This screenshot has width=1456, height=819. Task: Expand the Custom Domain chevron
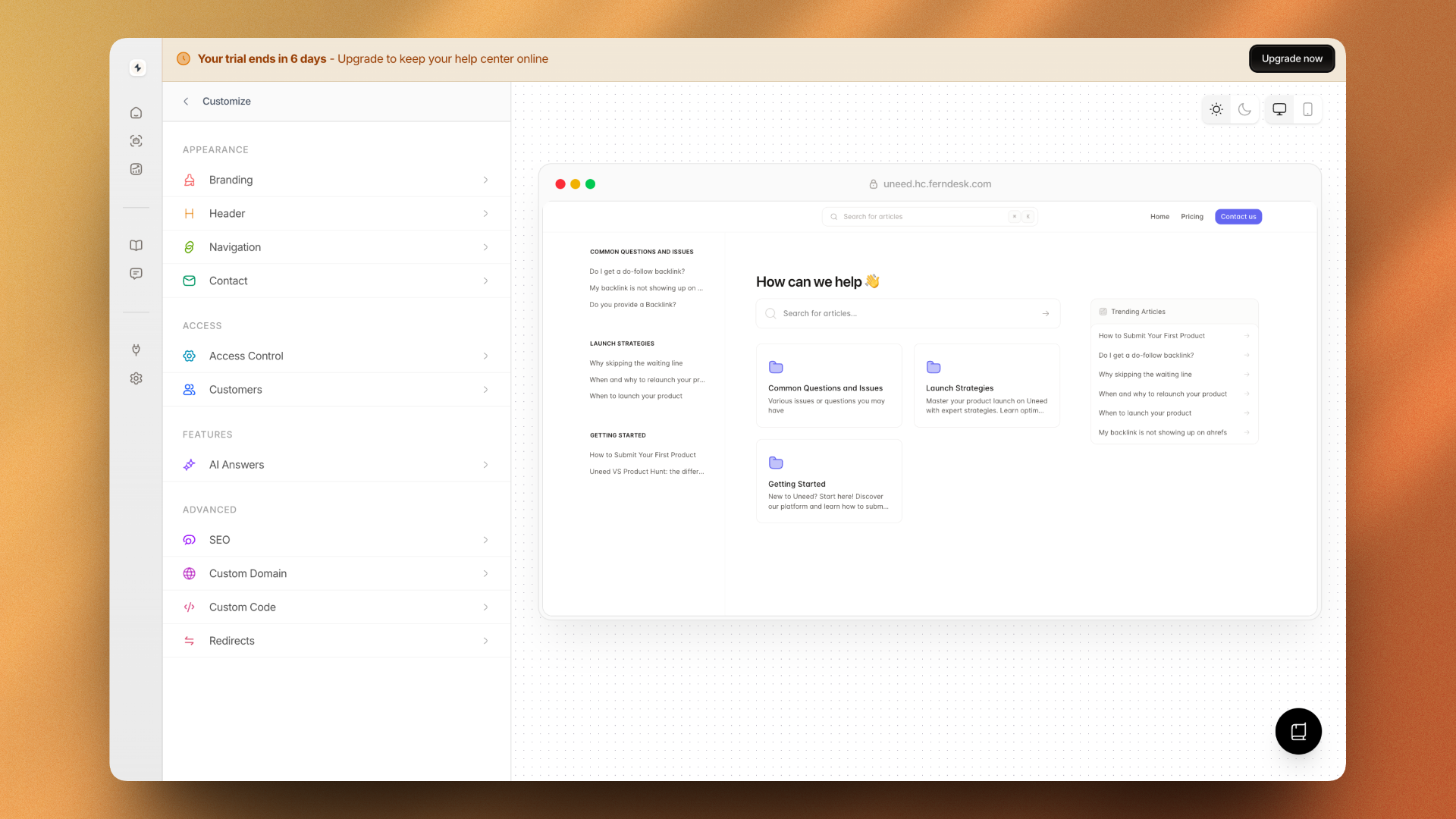tap(485, 573)
